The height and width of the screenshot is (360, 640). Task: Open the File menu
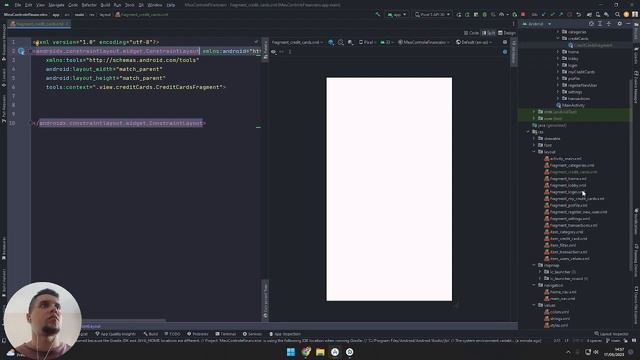pos(18,5)
